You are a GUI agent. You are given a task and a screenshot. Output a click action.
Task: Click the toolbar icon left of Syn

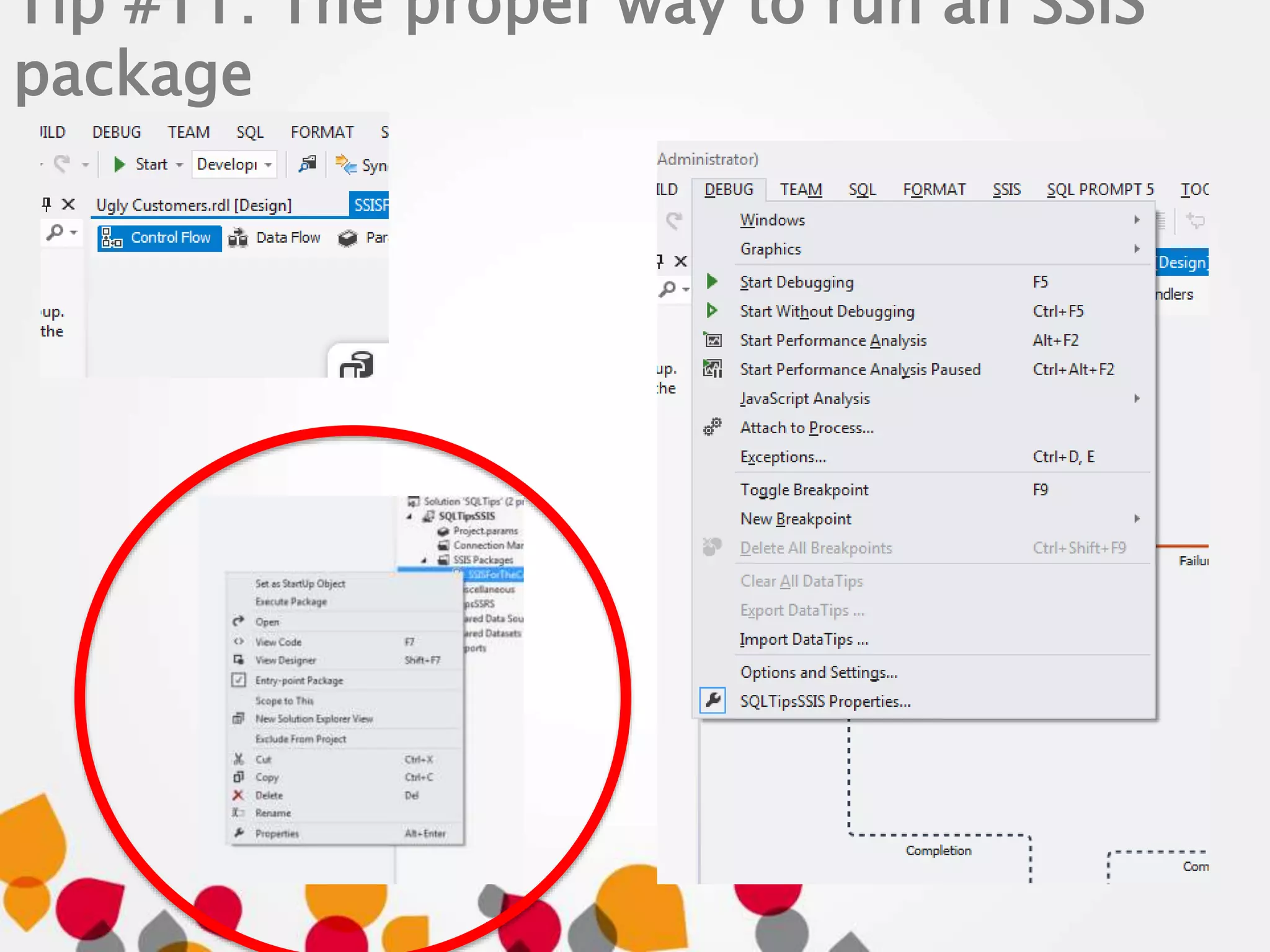click(307, 164)
